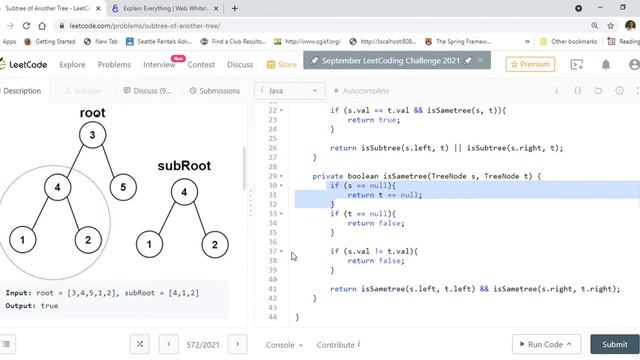Screen dimensions: 640x360
Task: Click the panel divider drag handle
Action: 251,203
